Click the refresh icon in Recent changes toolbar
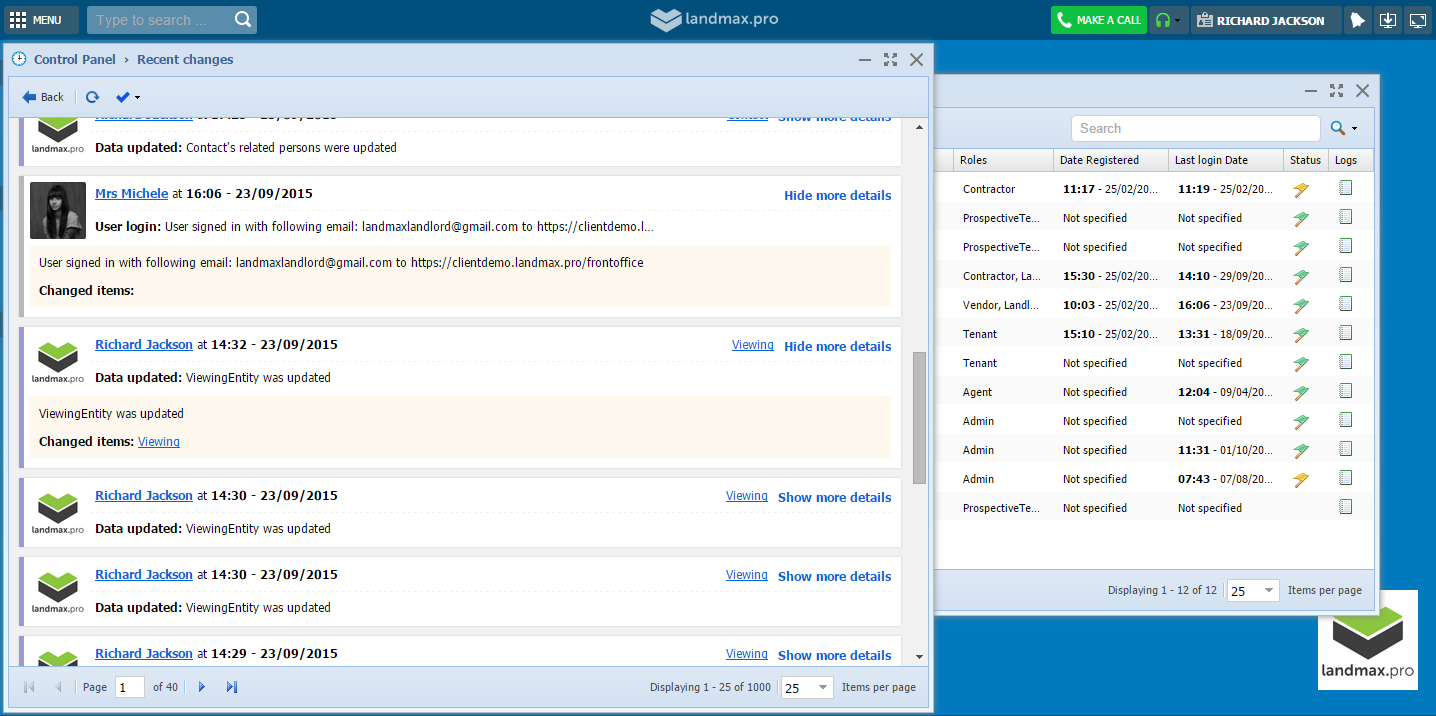Image resolution: width=1436 pixels, height=716 pixels. pyautogui.click(x=92, y=97)
